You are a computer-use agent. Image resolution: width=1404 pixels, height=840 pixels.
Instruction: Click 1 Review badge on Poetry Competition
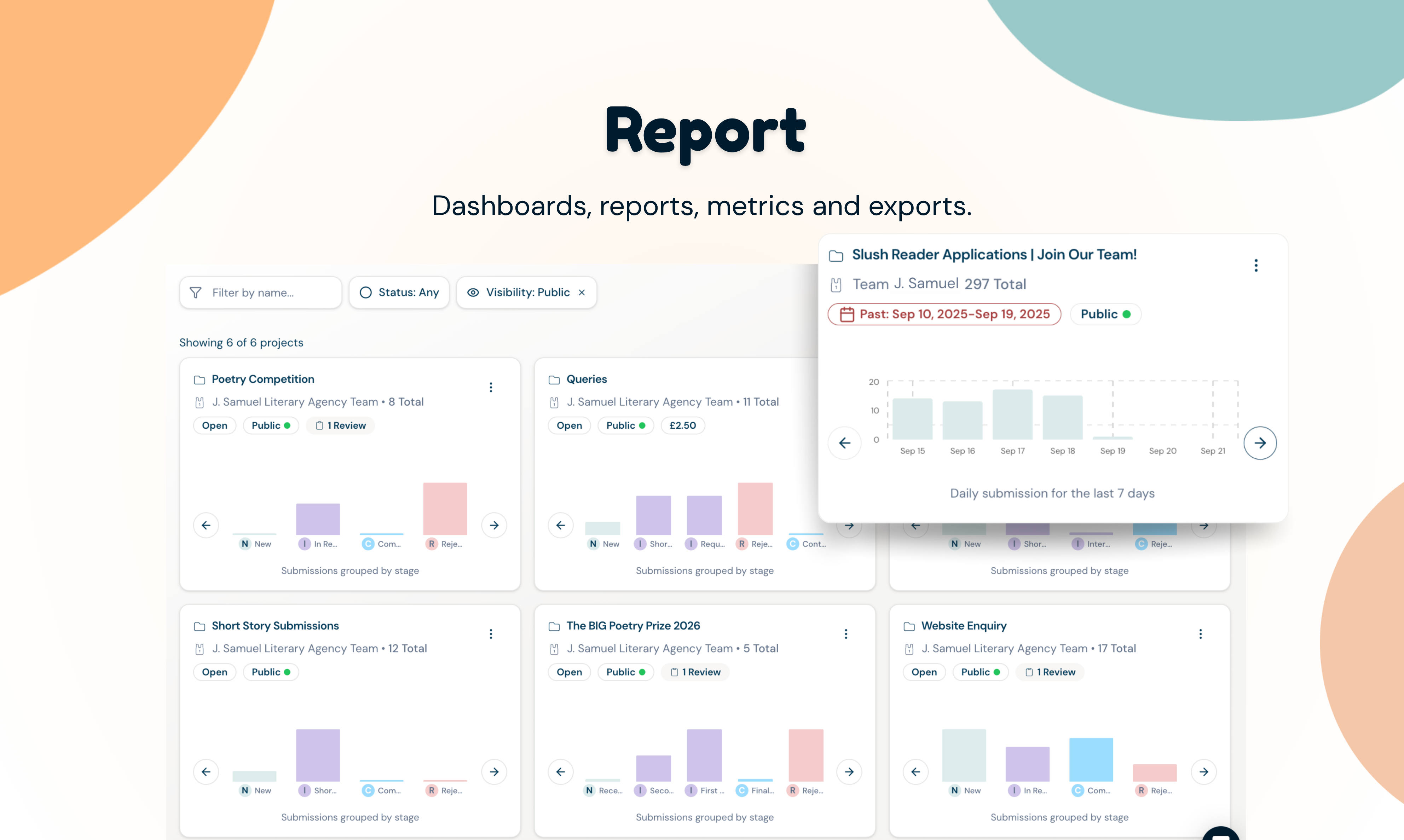(341, 426)
